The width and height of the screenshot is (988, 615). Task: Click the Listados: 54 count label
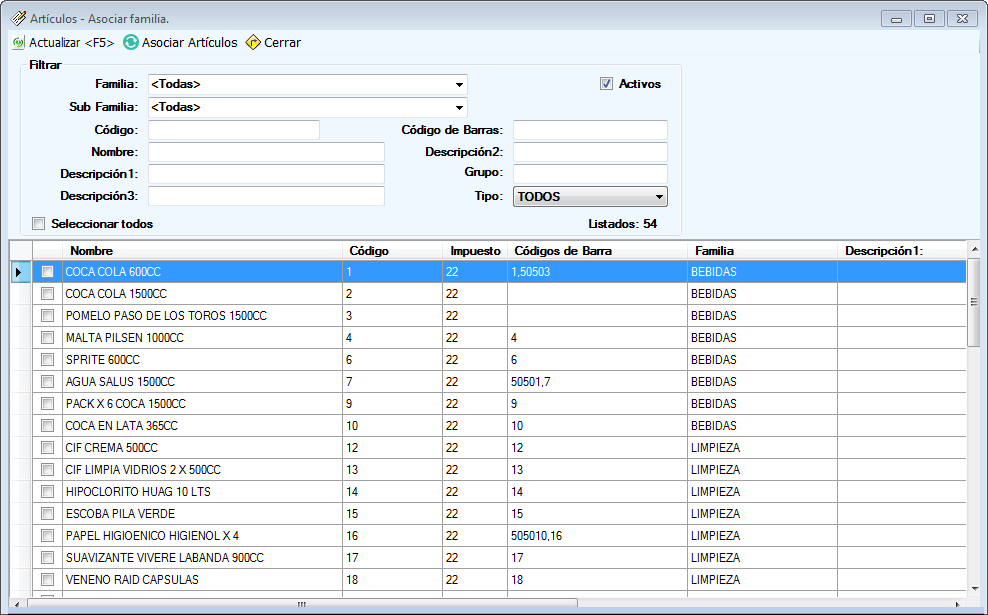[623, 224]
